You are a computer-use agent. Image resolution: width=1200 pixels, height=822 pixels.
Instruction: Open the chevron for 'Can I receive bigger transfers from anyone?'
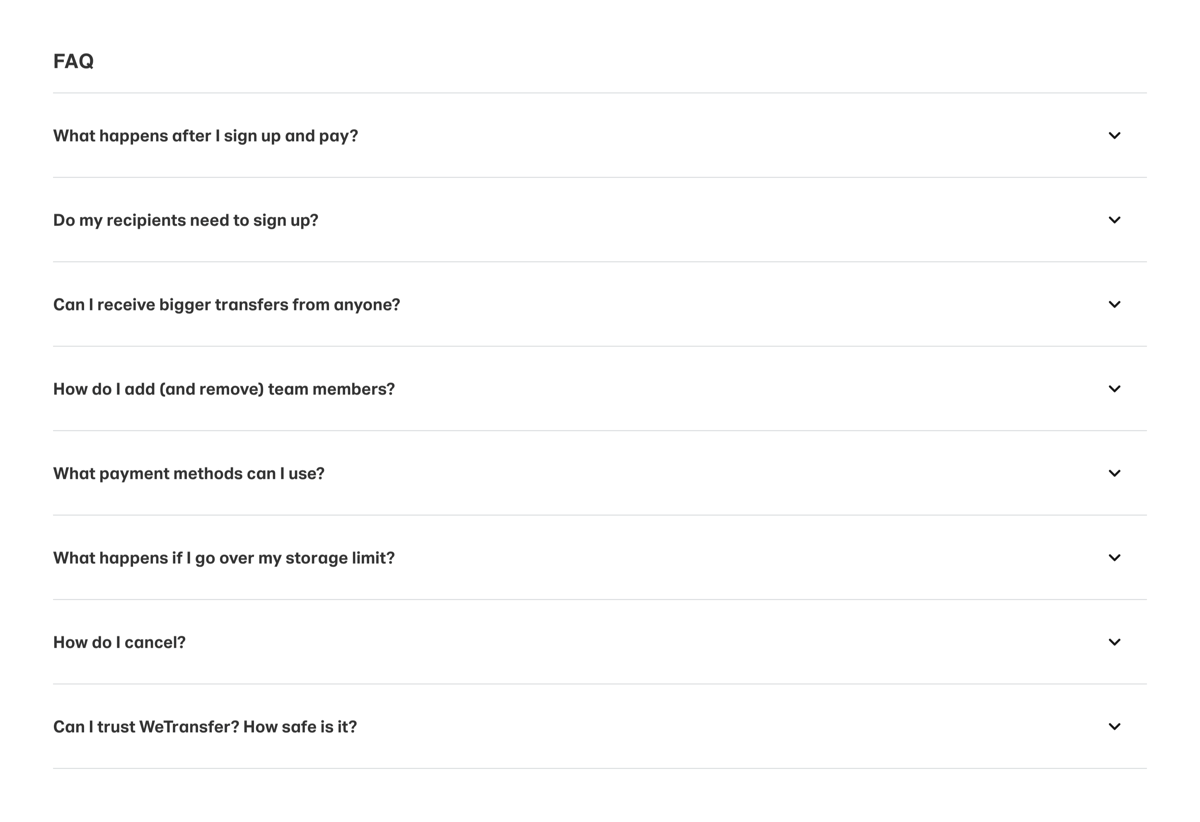(x=1114, y=304)
